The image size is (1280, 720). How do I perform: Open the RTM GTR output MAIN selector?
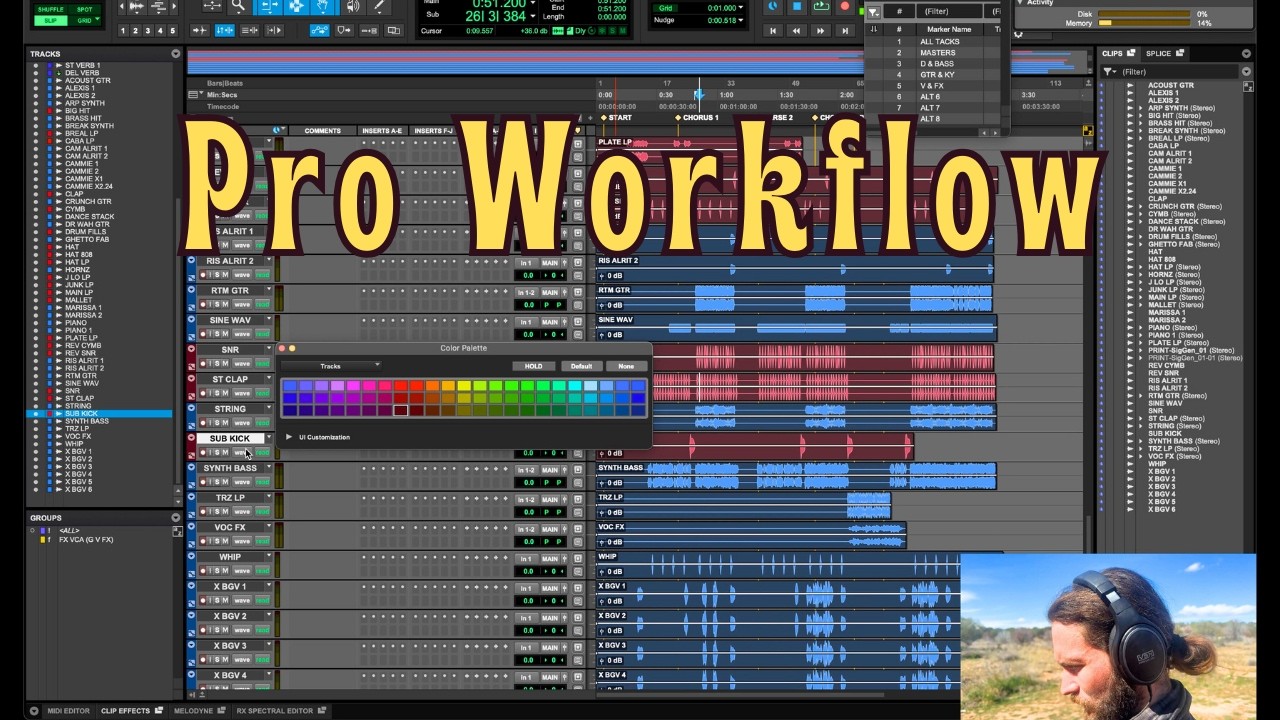pyautogui.click(x=550, y=292)
